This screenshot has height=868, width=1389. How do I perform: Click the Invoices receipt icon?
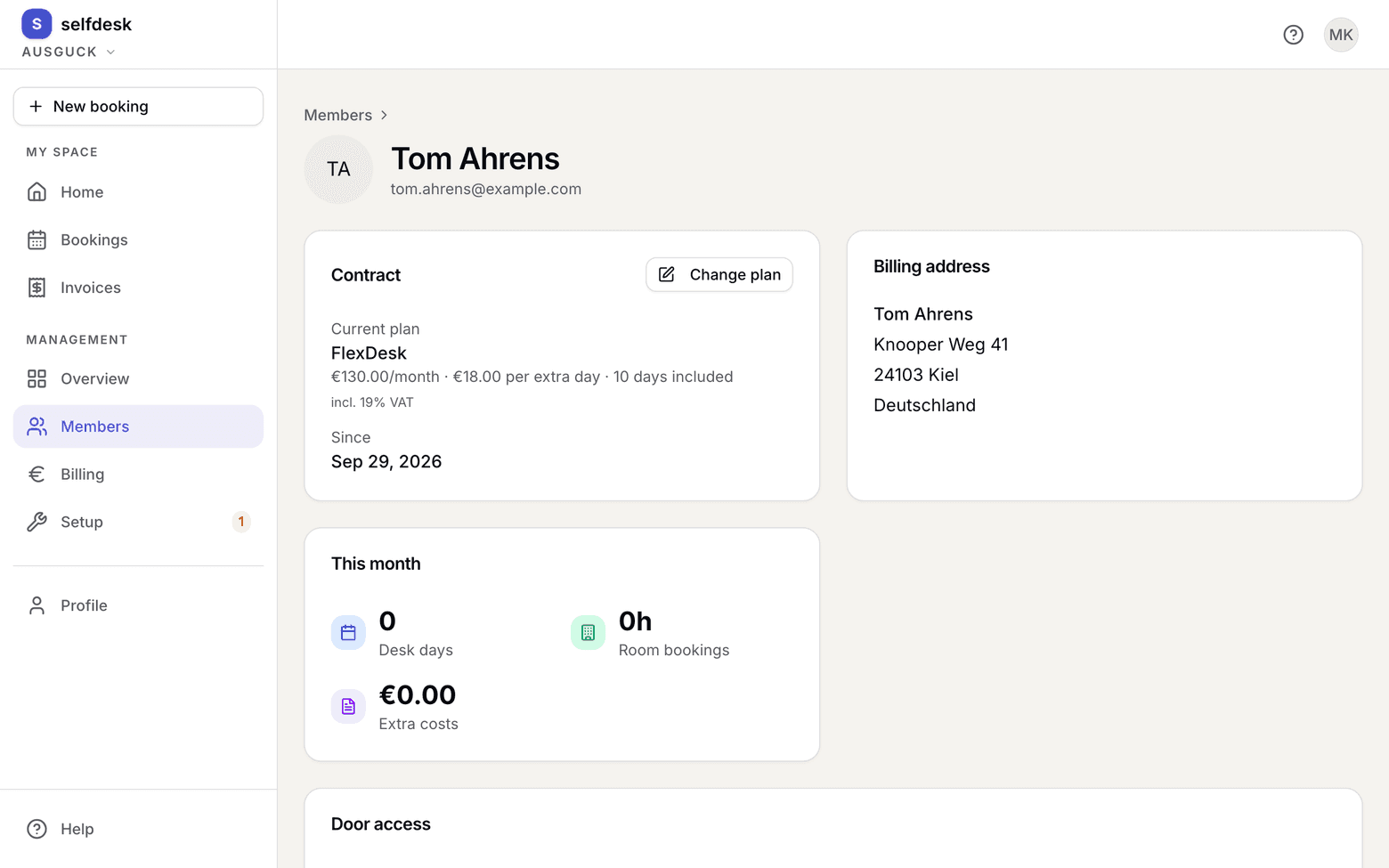pos(37,288)
